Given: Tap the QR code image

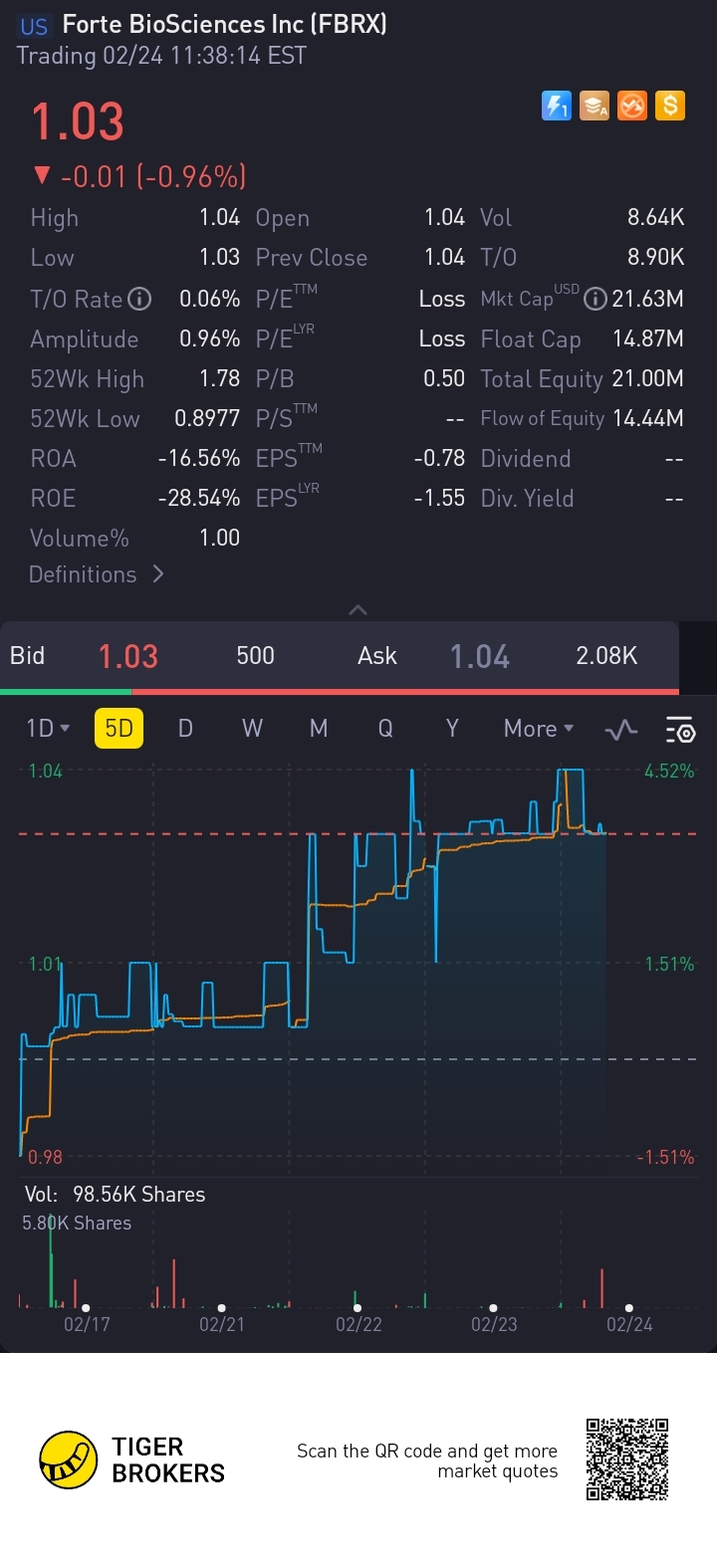Looking at the screenshot, I should 626,1459.
